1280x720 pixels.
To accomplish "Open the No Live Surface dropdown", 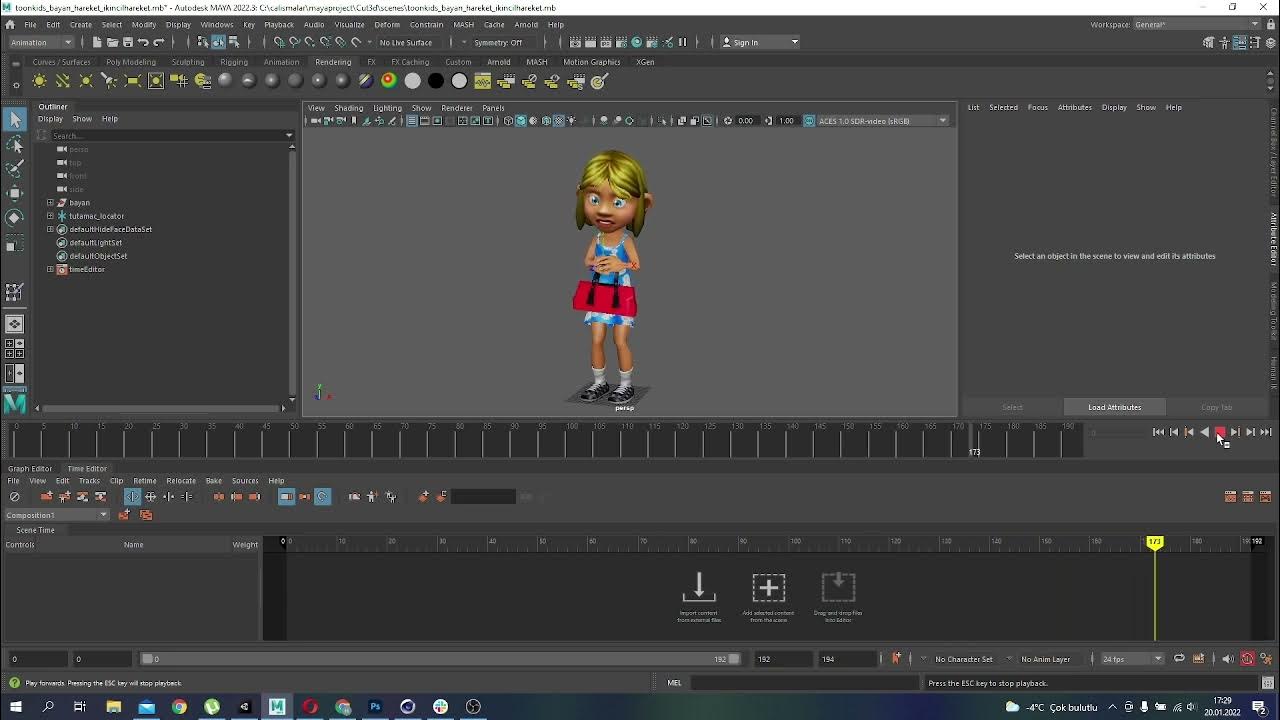I will coord(407,42).
